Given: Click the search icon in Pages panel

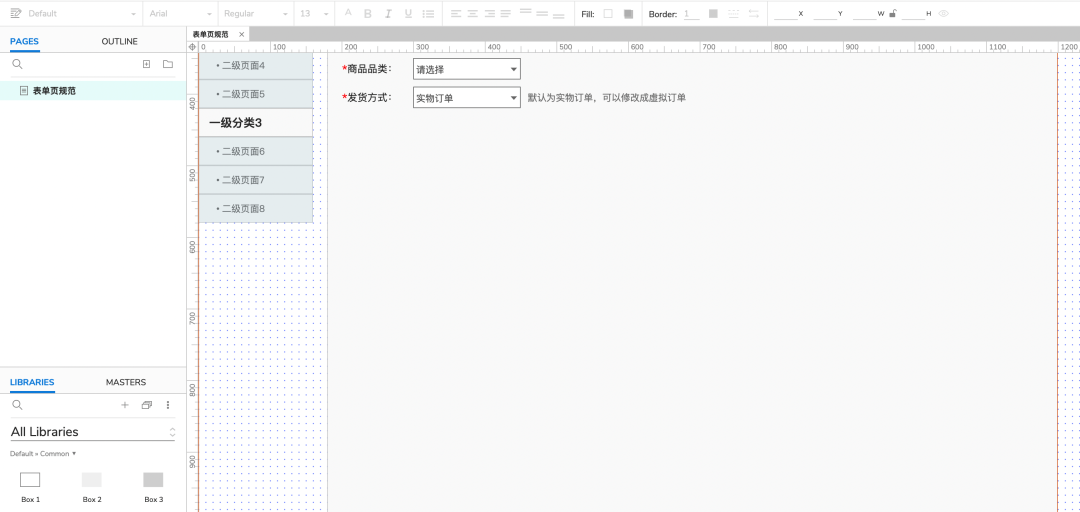Looking at the screenshot, I should [x=18, y=64].
